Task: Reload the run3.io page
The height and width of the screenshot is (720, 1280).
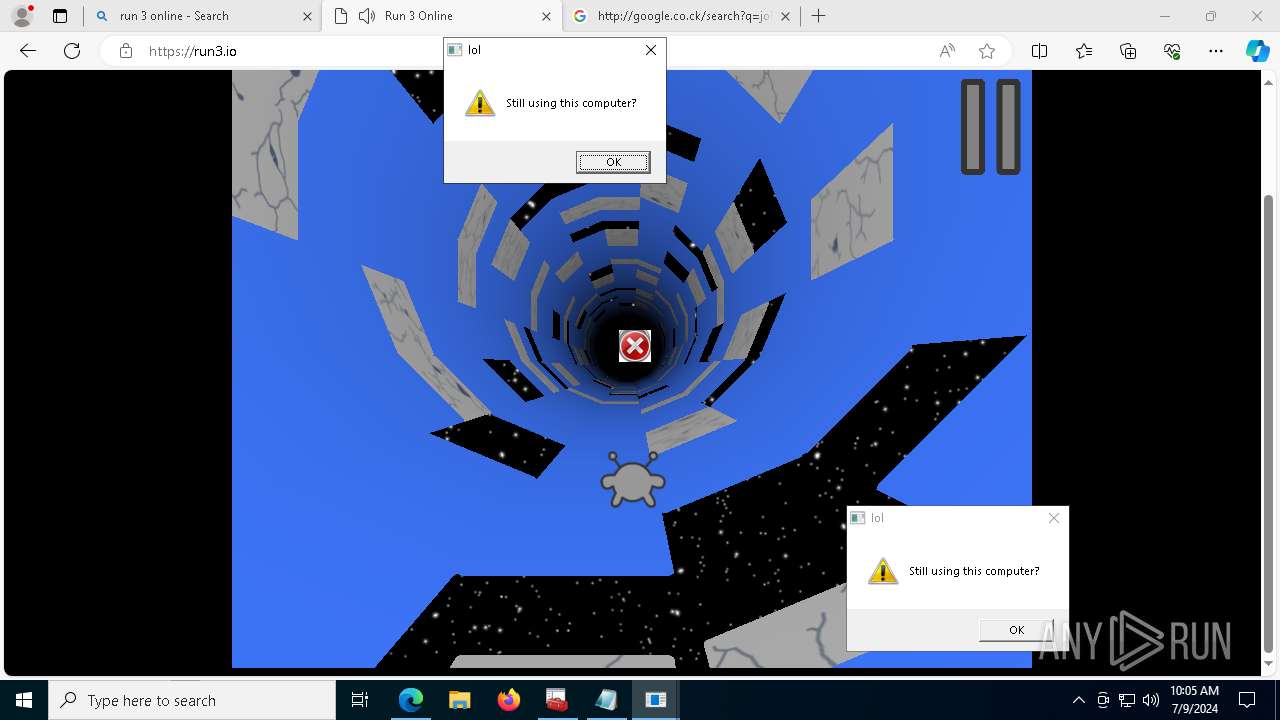Action: click(x=72, y=51)
